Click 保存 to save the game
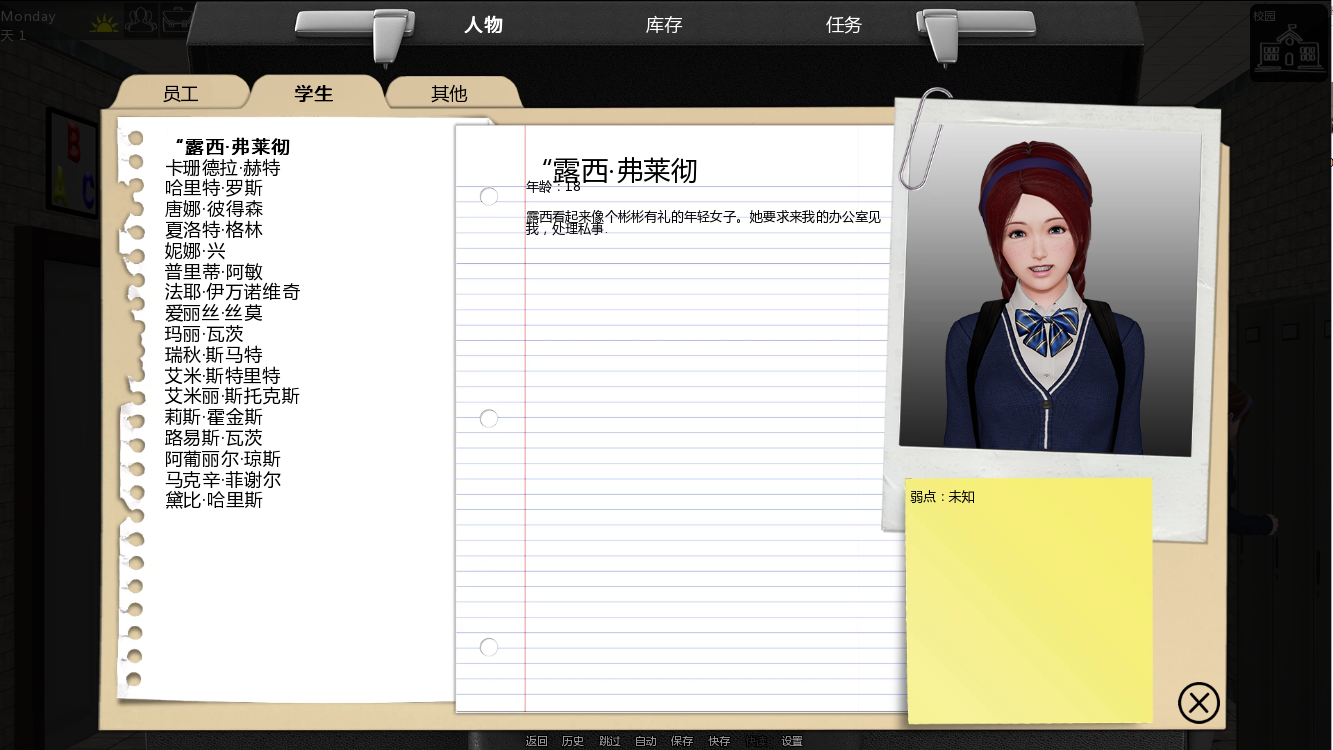The image size is (1333, 750). click(682, 741)
